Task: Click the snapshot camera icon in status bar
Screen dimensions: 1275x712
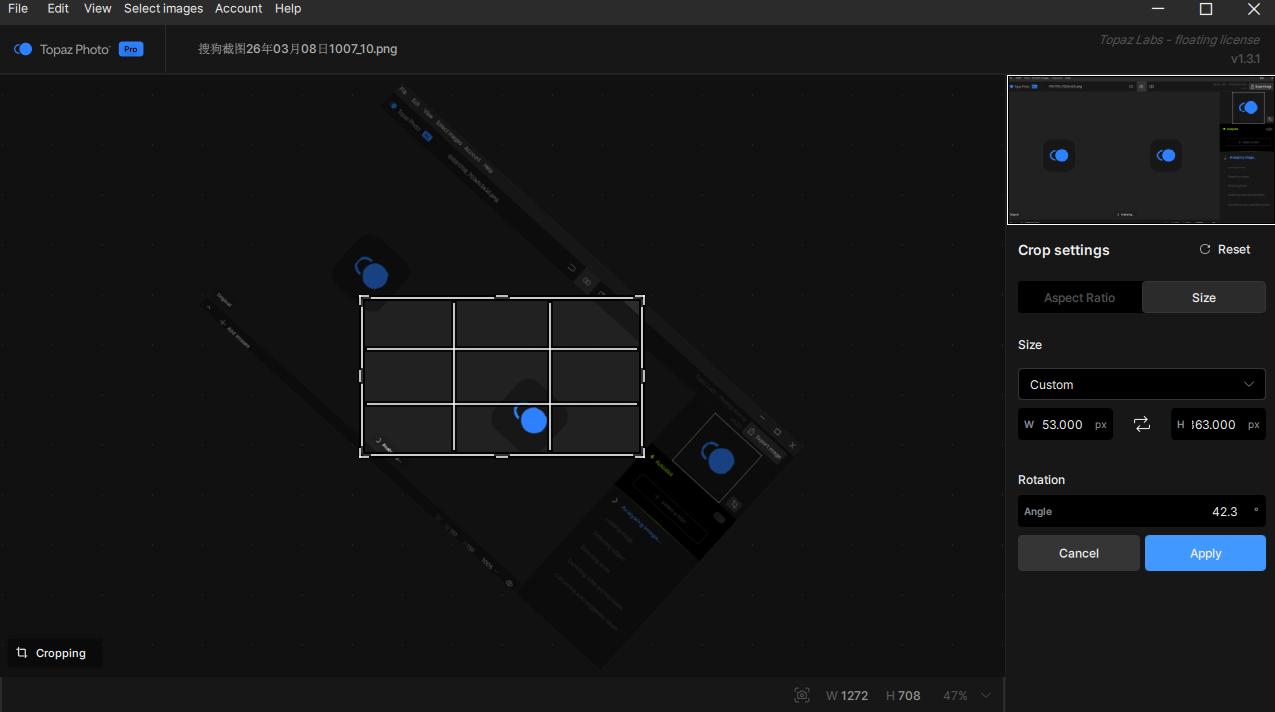Action: click(801, 695)
